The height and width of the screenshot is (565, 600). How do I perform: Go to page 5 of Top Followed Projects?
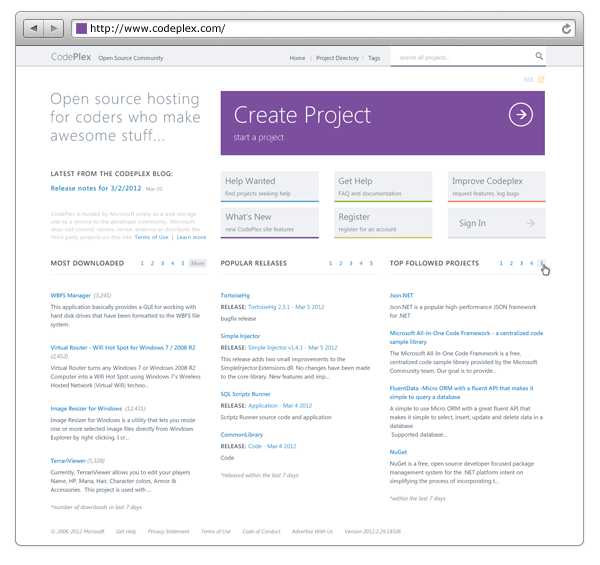[x=541, y=263]
